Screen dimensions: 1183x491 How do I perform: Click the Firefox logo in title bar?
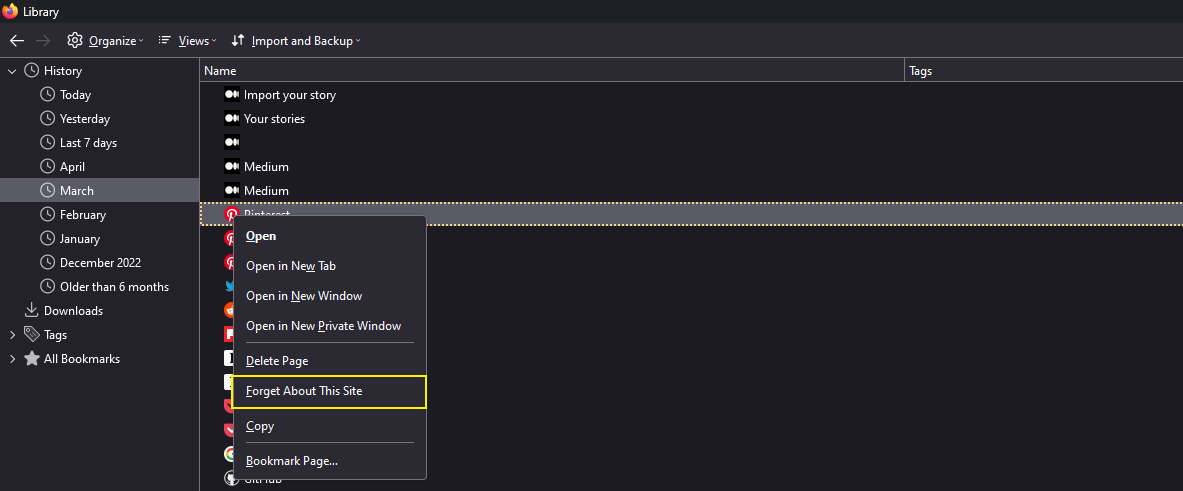tap(11, 11)
